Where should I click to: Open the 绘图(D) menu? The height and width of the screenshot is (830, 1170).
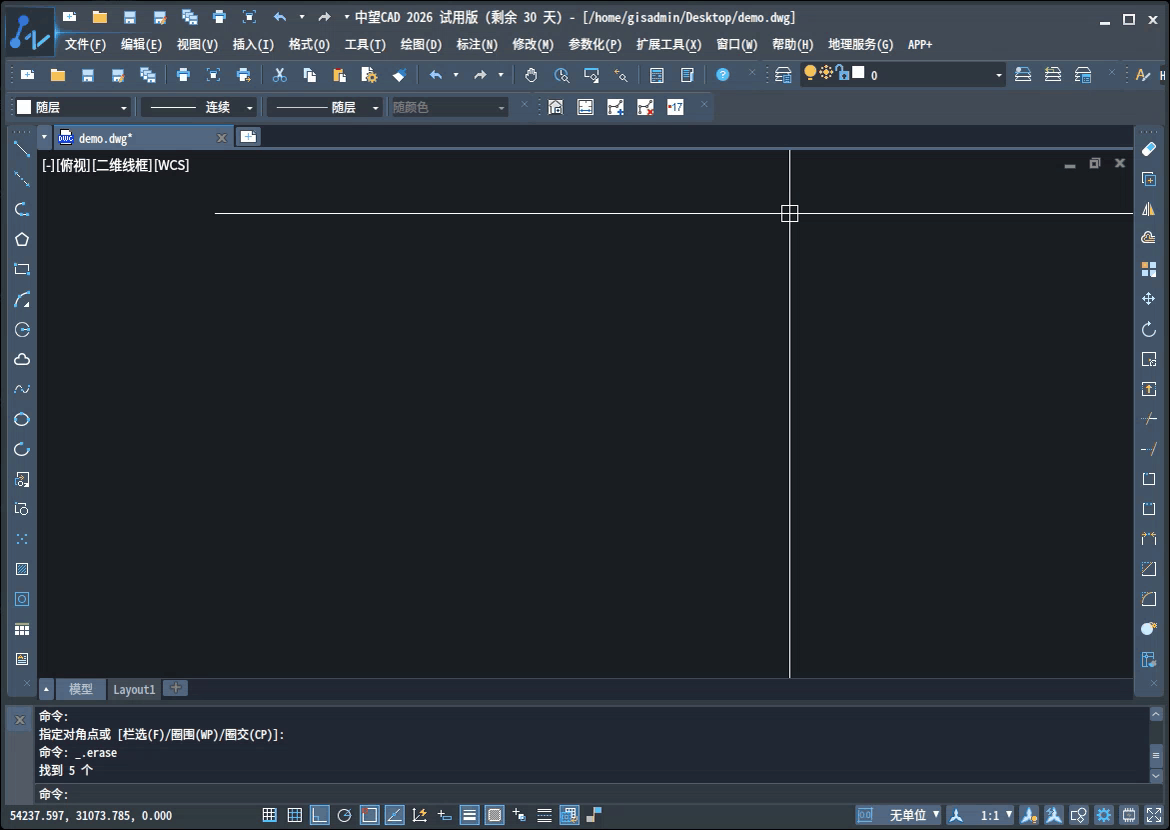(x=421, y=45)
